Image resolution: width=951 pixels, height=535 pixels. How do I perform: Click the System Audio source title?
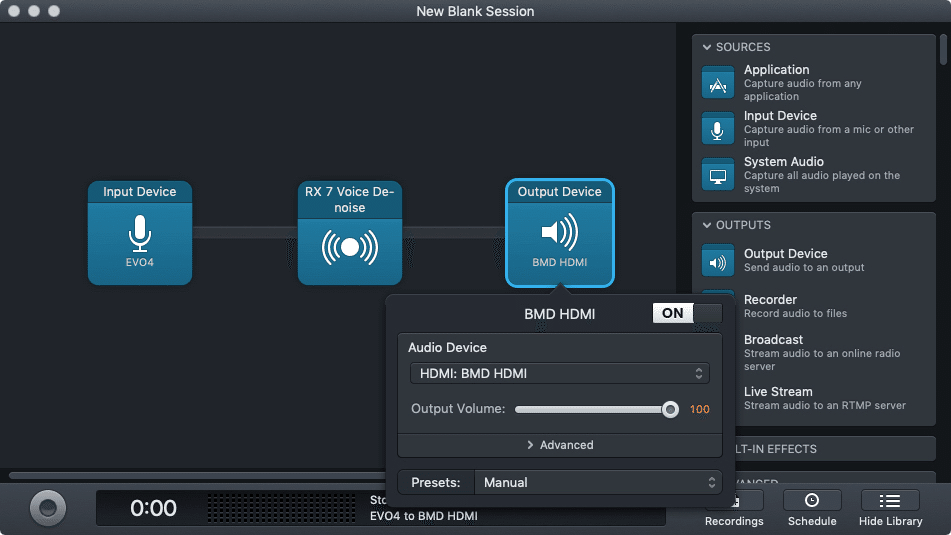point(784,162)
